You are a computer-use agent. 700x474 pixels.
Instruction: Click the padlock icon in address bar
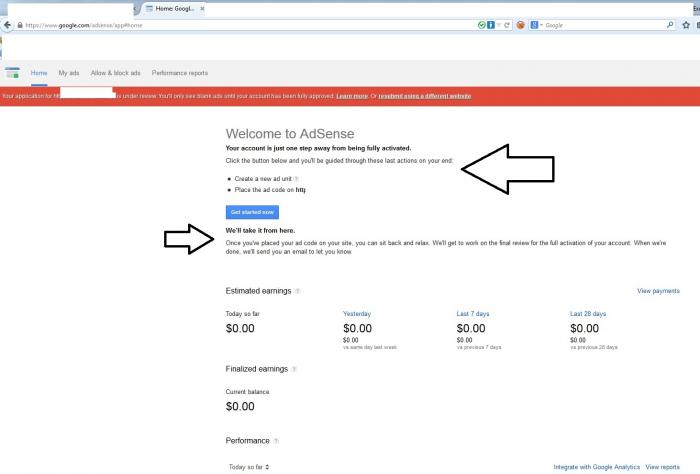click(20, 25)
